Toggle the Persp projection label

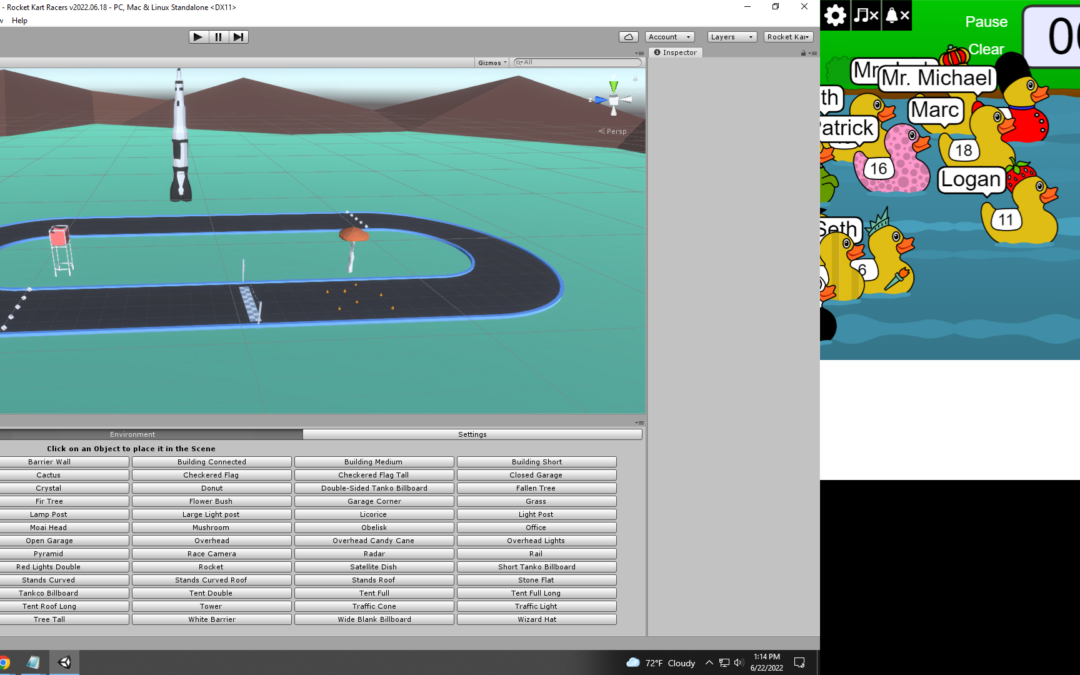613,132
